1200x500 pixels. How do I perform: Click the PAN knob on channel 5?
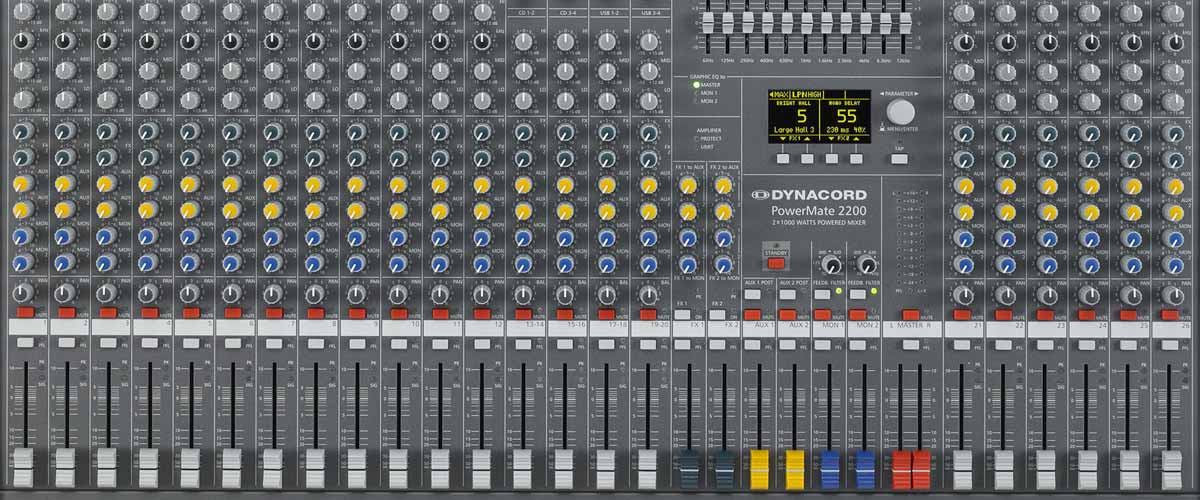190,293
